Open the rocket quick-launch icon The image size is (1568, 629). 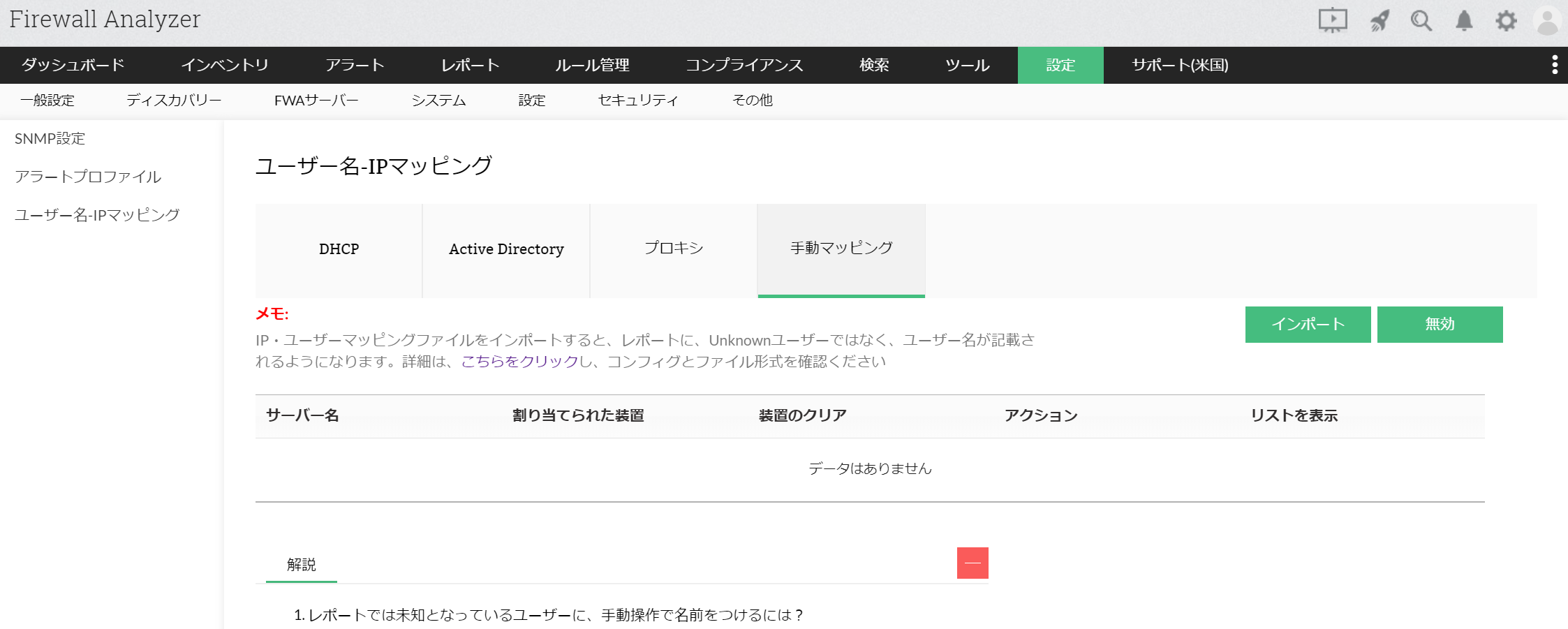1380,20
